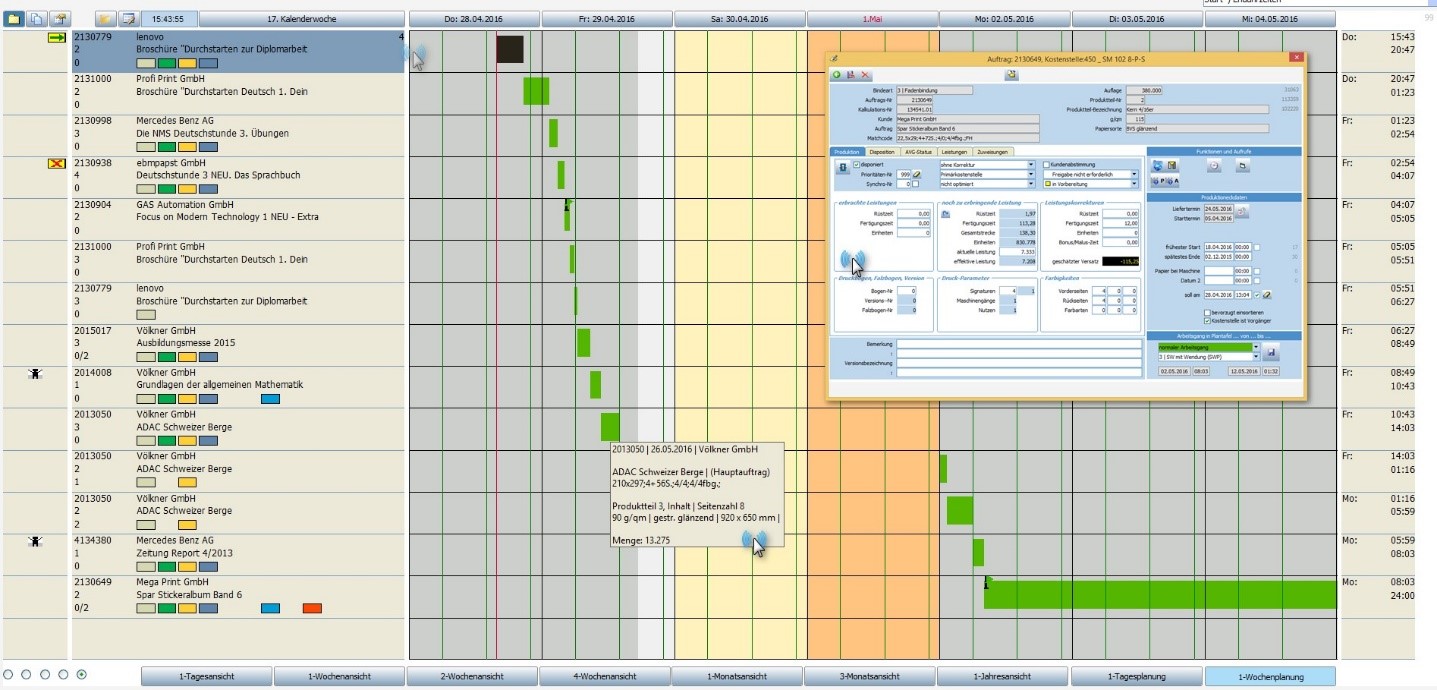1437x690 pixels.
Task: Click the eraser icon next to Prioritäten-Nr
Action: tap(916, 174)
